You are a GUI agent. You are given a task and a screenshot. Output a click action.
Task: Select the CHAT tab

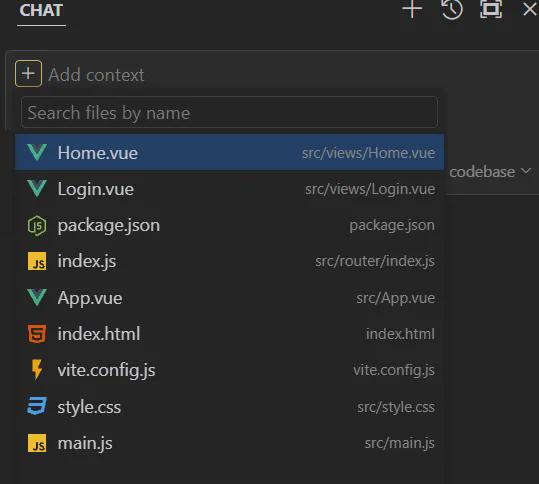[x=41, y=10]
